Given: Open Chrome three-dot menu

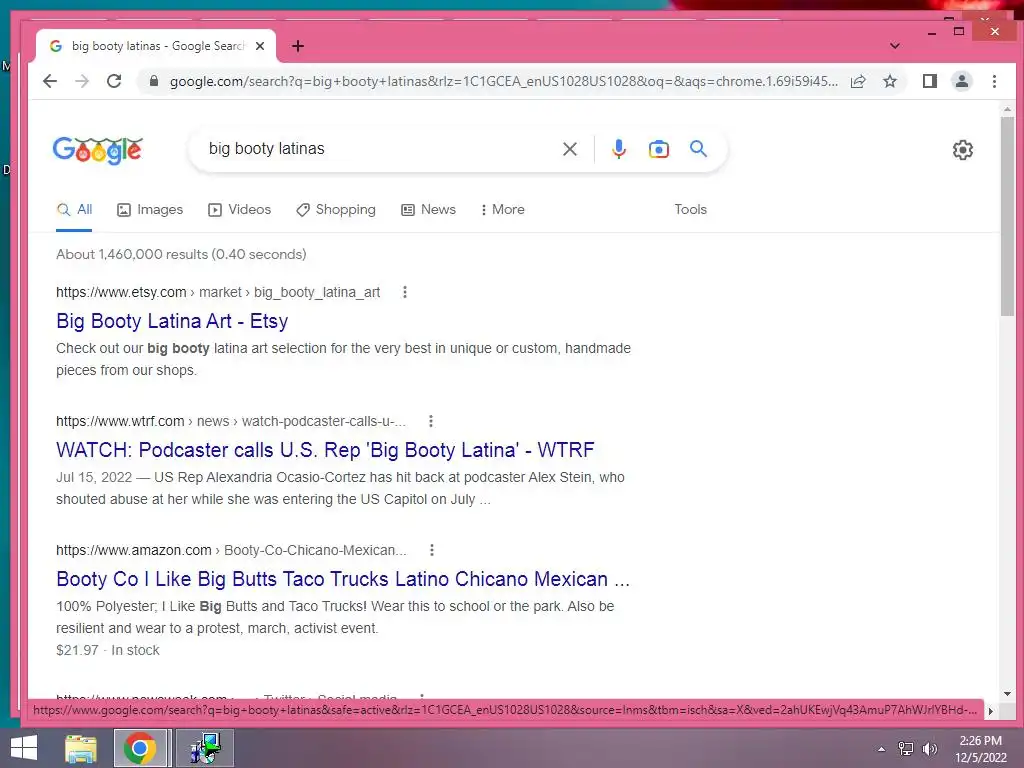Looking at the screenshot, I should click(x=994, y=81).
